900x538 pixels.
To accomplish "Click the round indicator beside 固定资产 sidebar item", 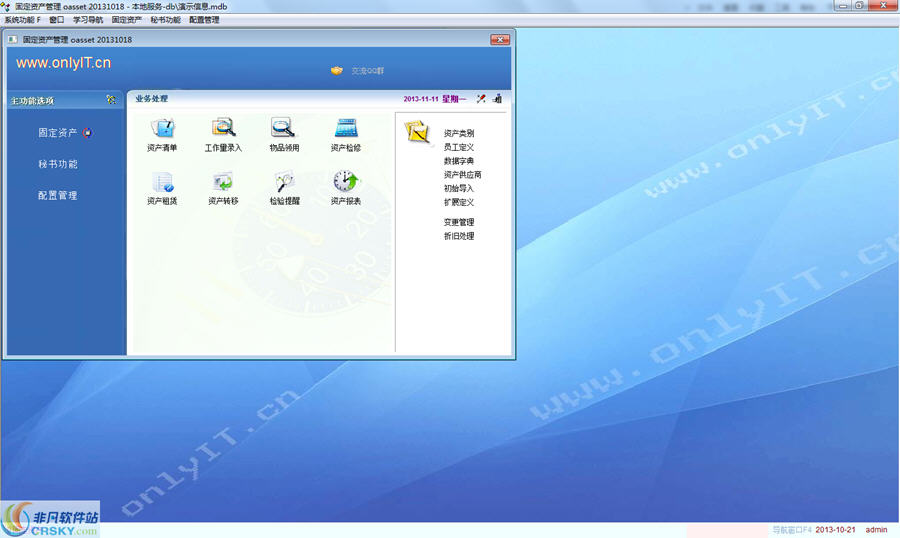I will click(x=87, y=133).
